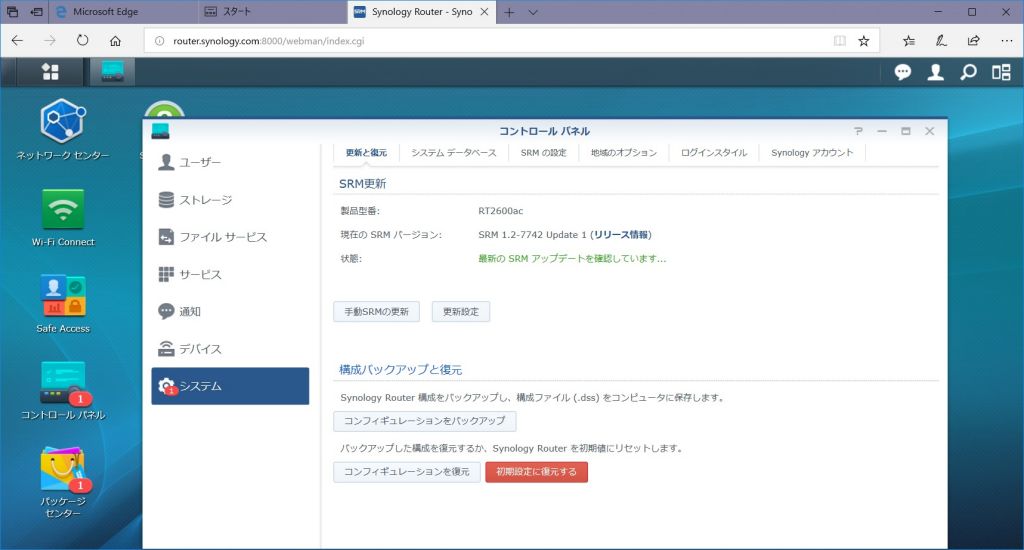
Task: Add page to favorites star
Action: pos(863,40)
